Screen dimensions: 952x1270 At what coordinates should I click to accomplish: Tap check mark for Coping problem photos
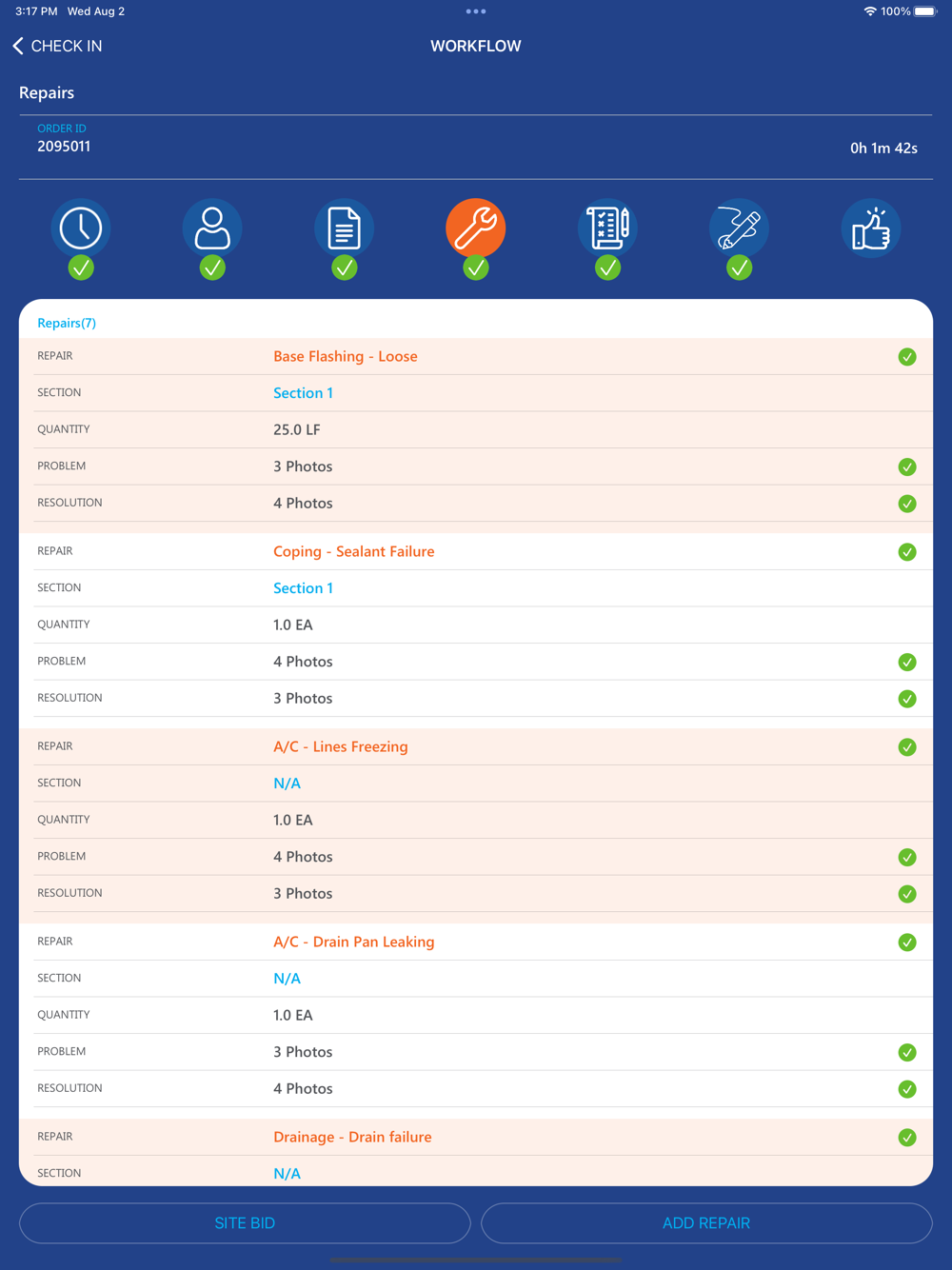pyautogui.click(x=907, y=662)
